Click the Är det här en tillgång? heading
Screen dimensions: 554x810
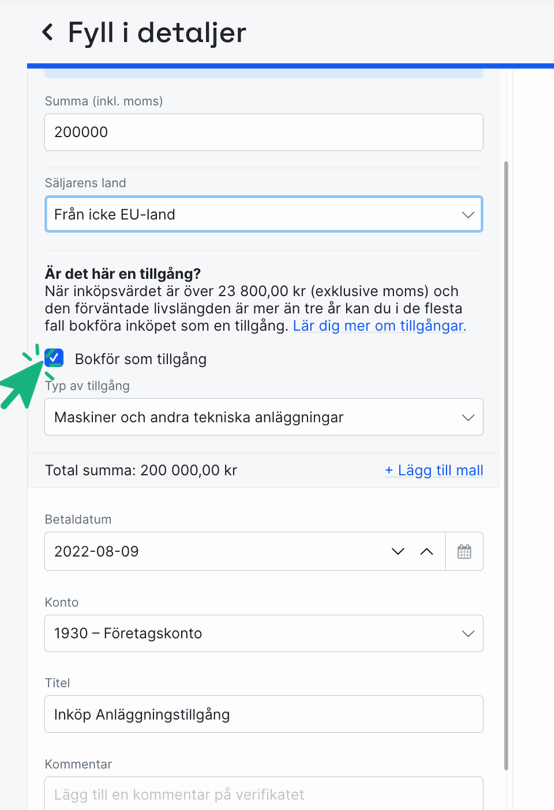[x=122, y=273]
